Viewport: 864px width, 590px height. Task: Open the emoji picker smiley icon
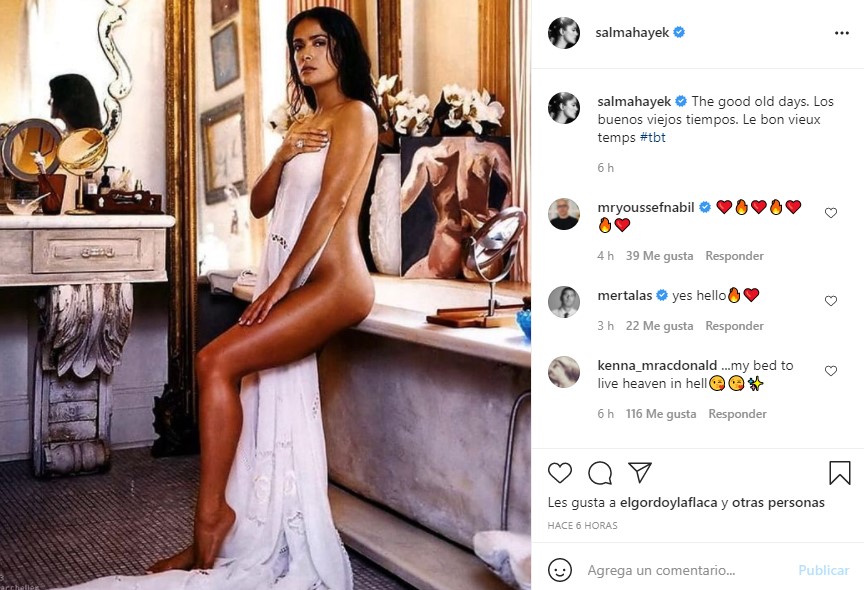coord(560,570)
